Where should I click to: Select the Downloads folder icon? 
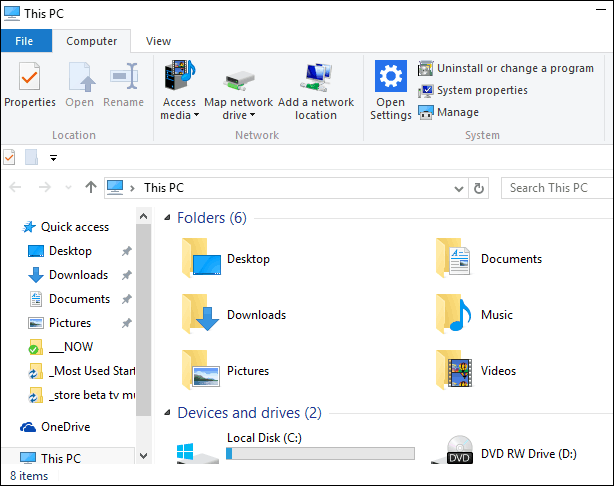pyautogui.click(x=201, y=313)
